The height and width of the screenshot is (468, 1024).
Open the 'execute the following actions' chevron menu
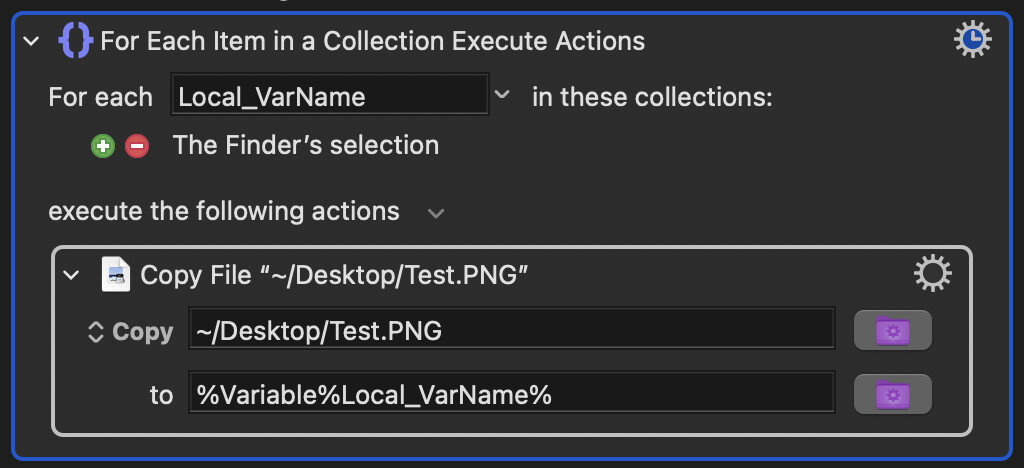click(436, 213)
